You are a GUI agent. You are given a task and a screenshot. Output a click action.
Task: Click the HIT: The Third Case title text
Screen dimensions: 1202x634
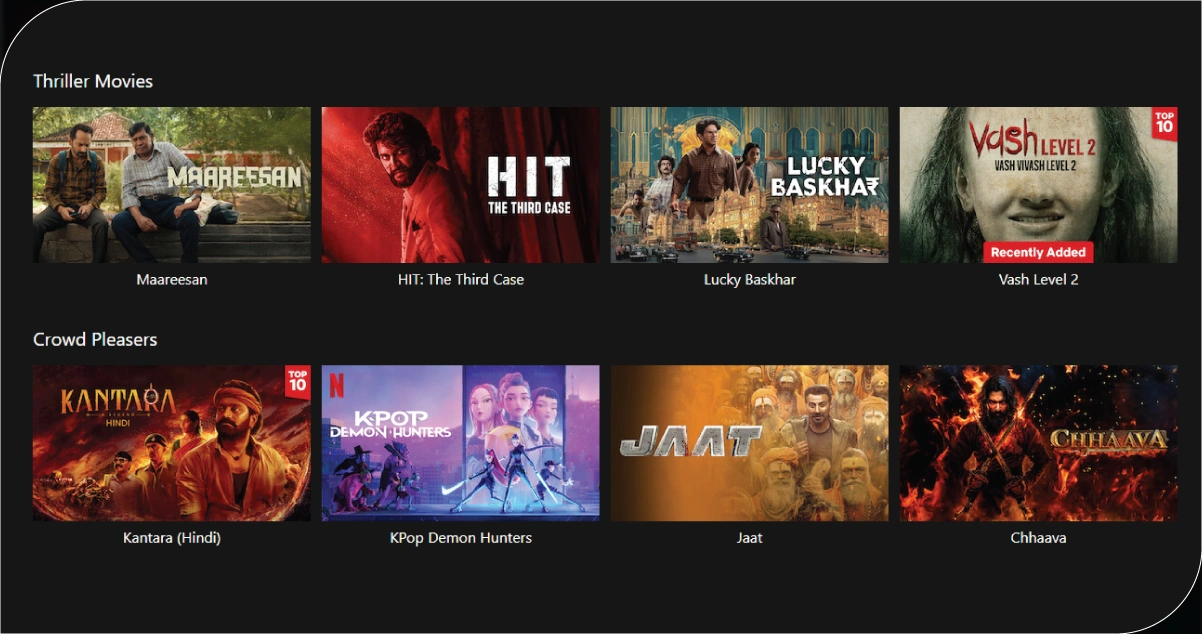[460, 280]
